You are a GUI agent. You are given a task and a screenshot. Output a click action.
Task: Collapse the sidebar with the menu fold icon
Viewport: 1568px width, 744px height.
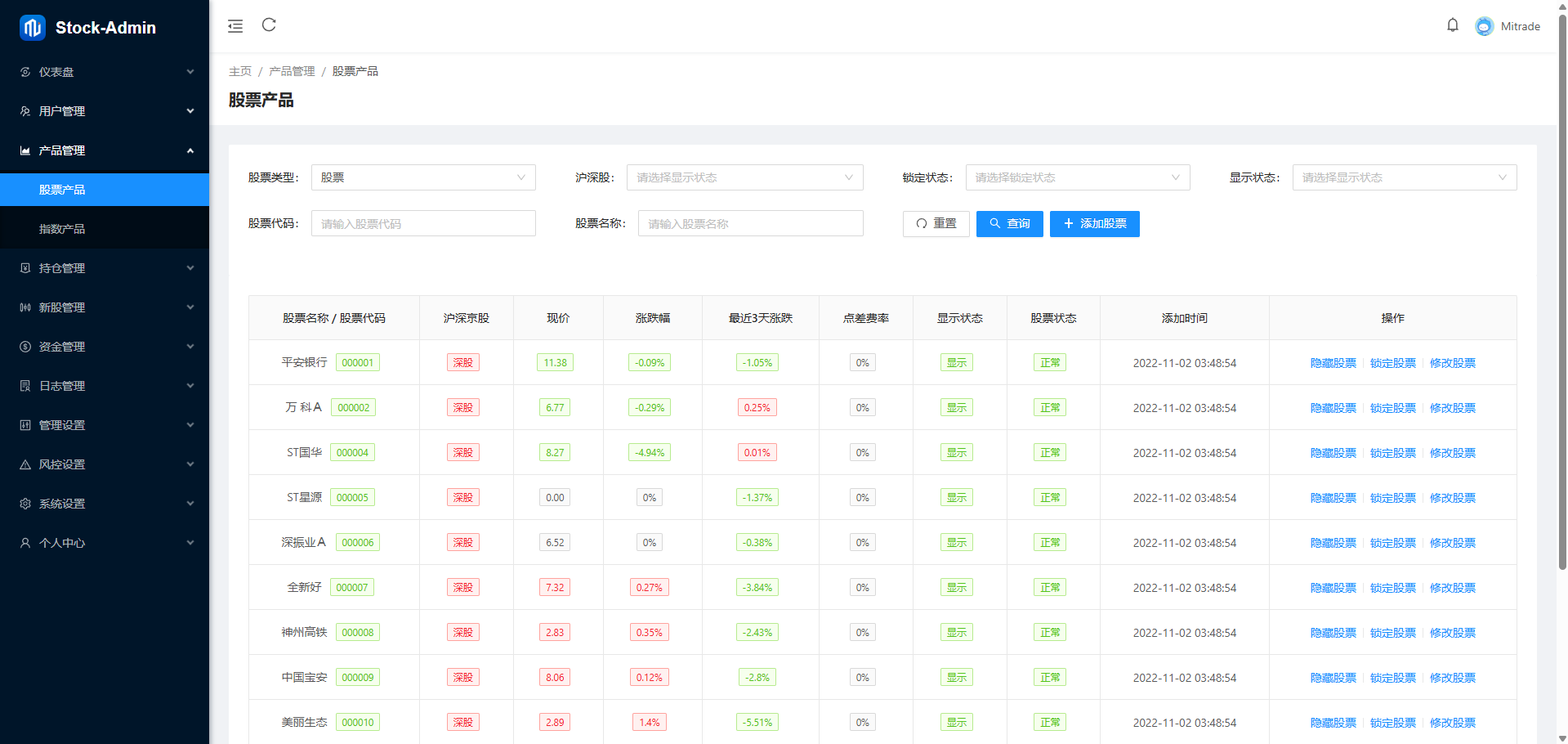tap(235, 26)
